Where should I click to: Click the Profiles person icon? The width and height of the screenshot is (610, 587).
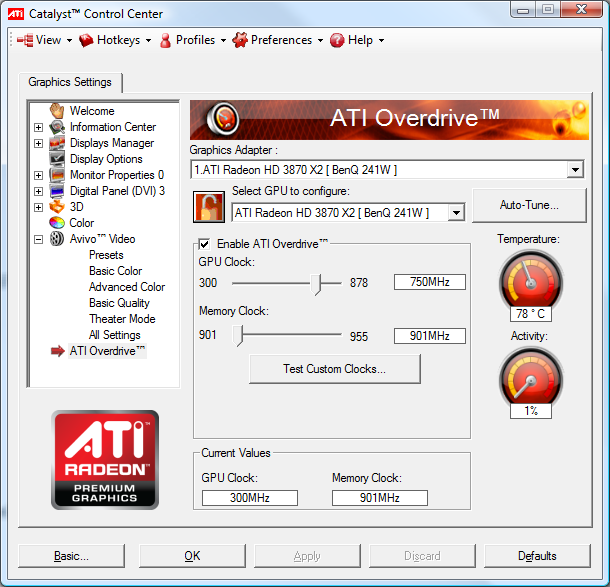tap(165, 40)
